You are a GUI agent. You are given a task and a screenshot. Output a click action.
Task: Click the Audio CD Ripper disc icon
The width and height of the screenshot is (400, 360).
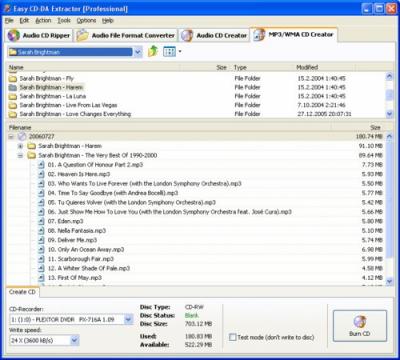pos(14,35)
